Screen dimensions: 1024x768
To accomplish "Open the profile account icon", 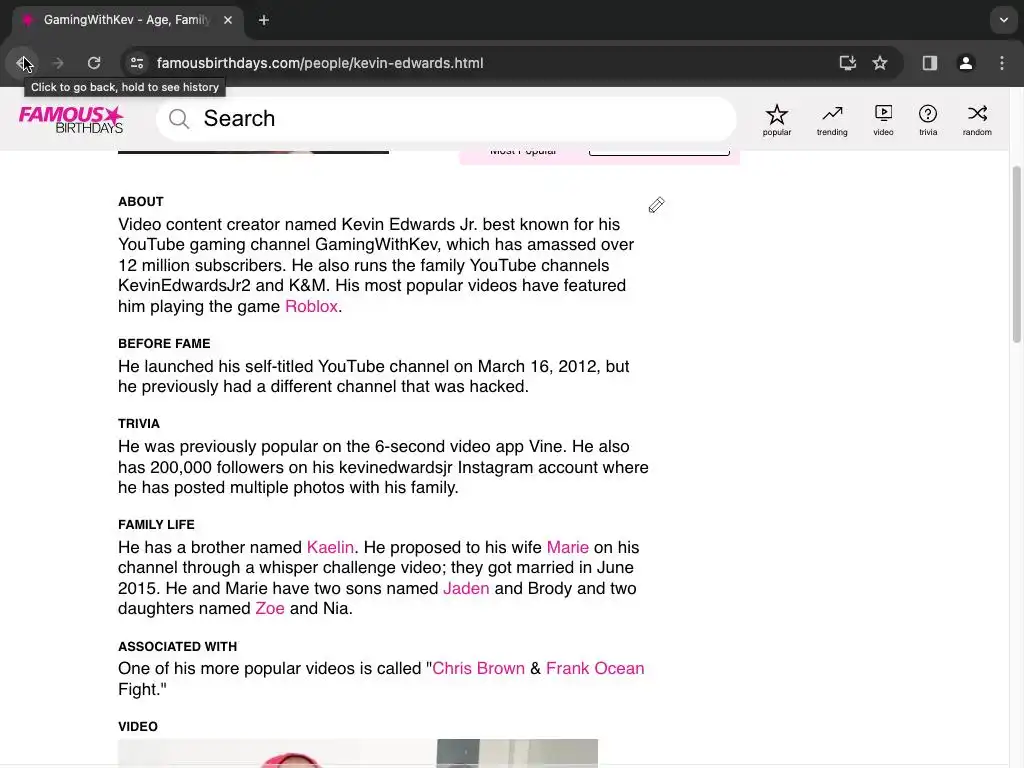I will point(965,63).
